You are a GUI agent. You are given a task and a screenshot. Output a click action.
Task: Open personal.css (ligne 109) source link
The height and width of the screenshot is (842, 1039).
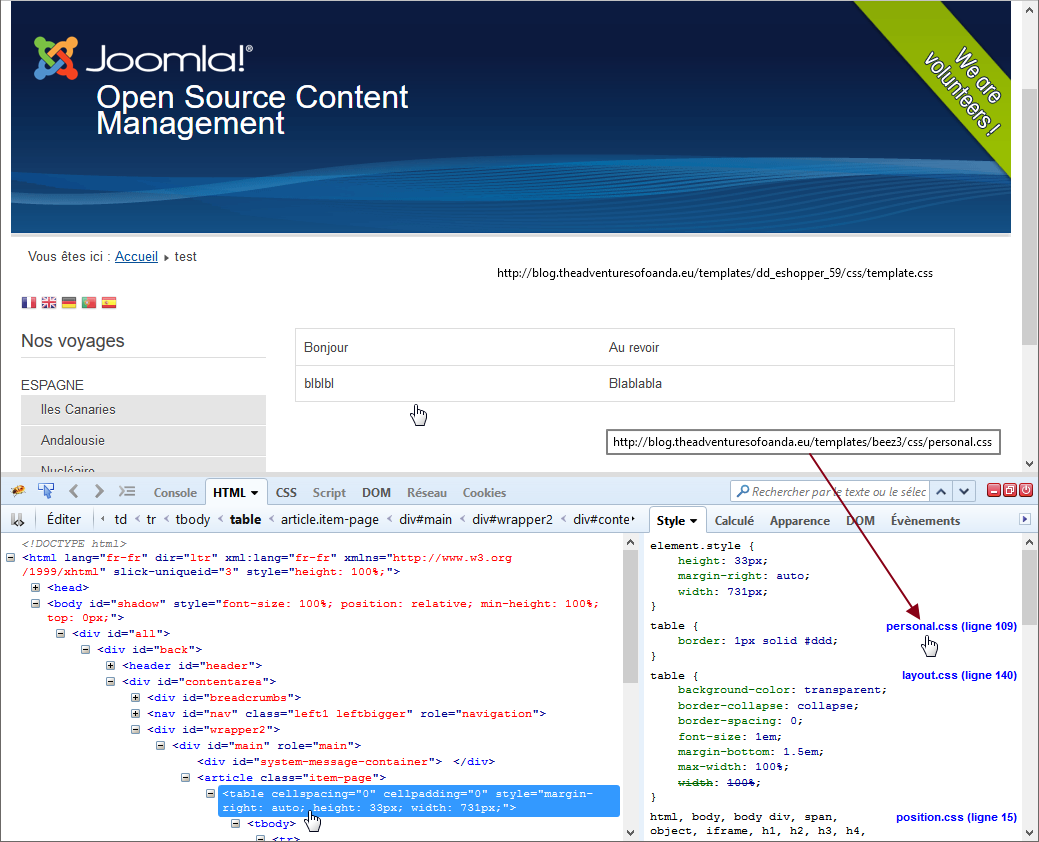[x=950, y=627]
